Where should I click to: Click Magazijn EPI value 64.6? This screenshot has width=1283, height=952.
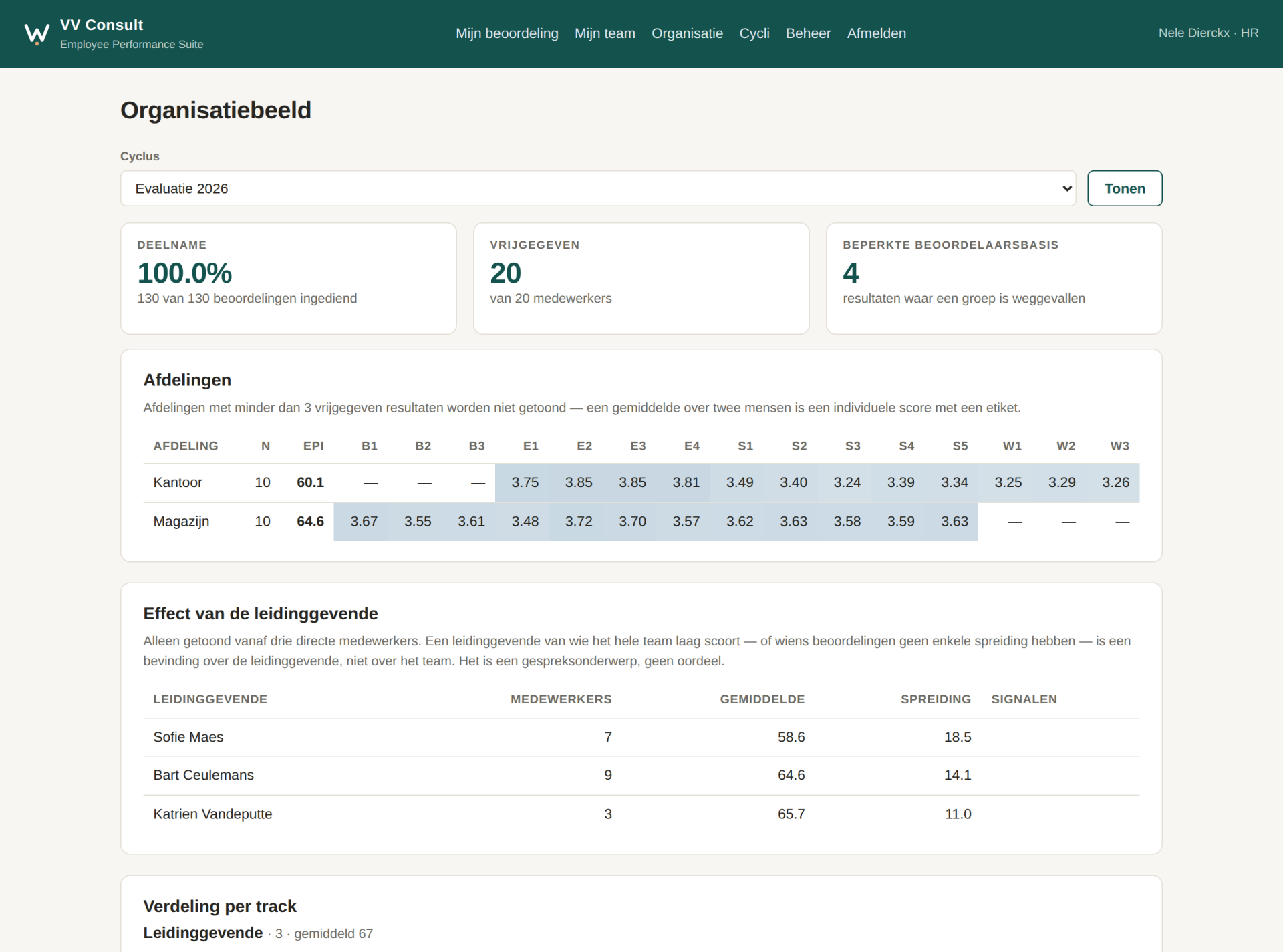point(310,522)
